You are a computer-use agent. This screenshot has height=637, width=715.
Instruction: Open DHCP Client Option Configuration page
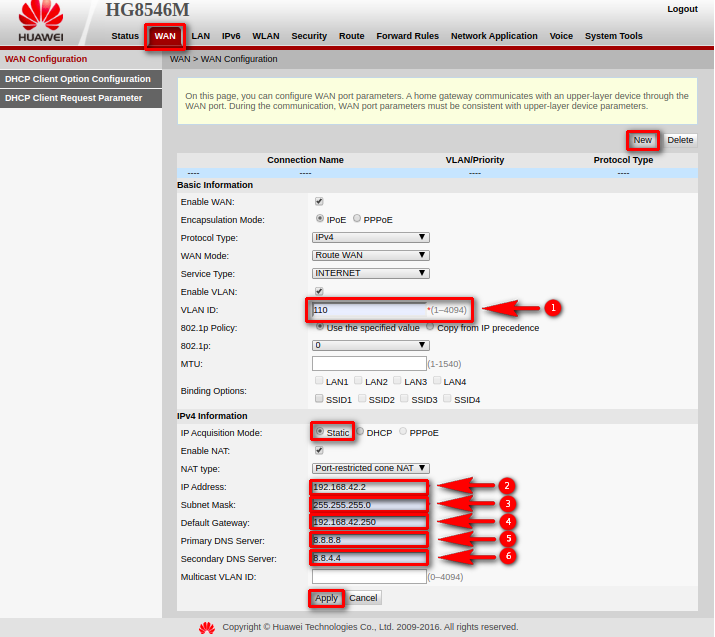(78, 79)
